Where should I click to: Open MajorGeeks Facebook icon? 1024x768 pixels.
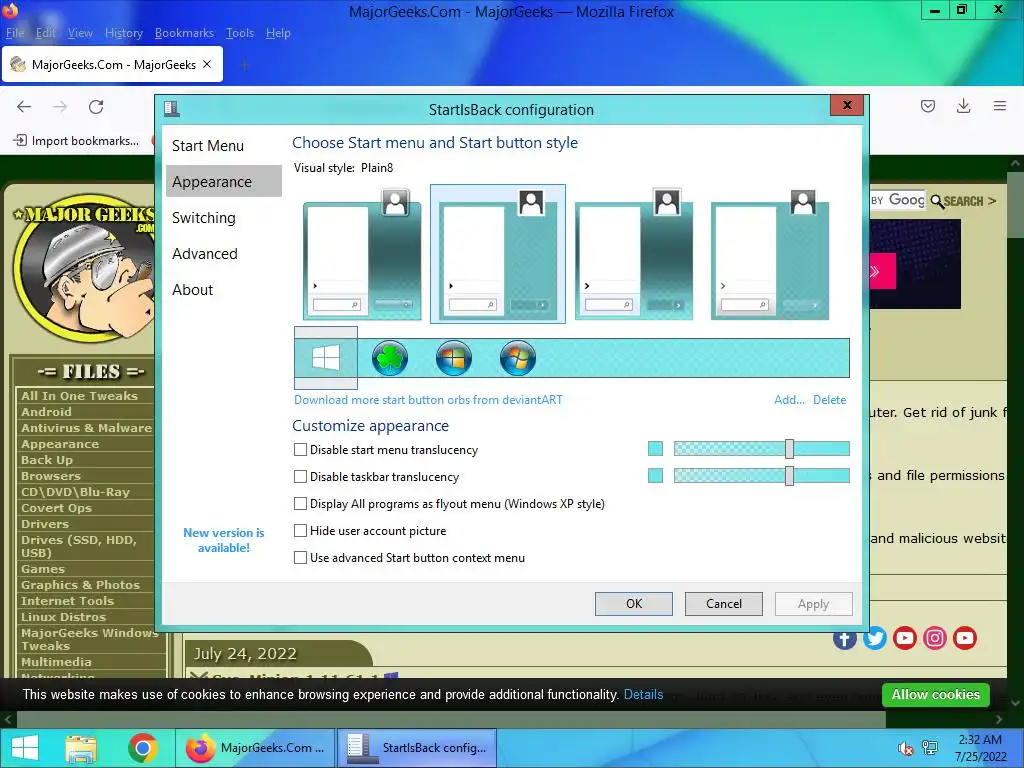[x=845, y=638]
